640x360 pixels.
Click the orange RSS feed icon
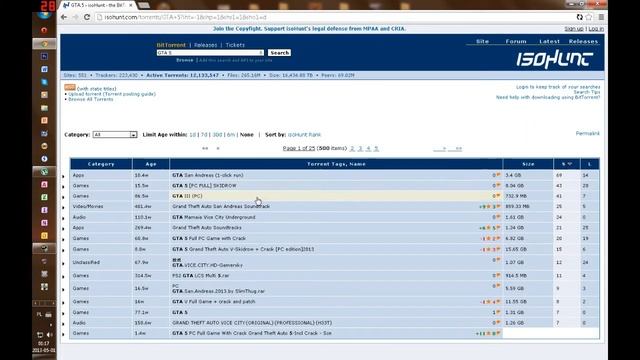coord(70,87)
